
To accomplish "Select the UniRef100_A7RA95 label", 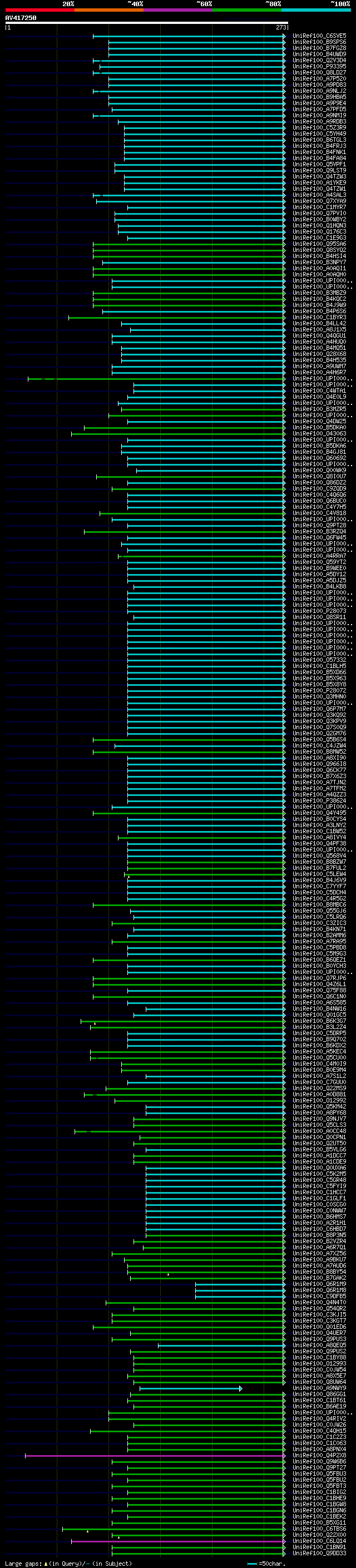I will coord(319,941).
